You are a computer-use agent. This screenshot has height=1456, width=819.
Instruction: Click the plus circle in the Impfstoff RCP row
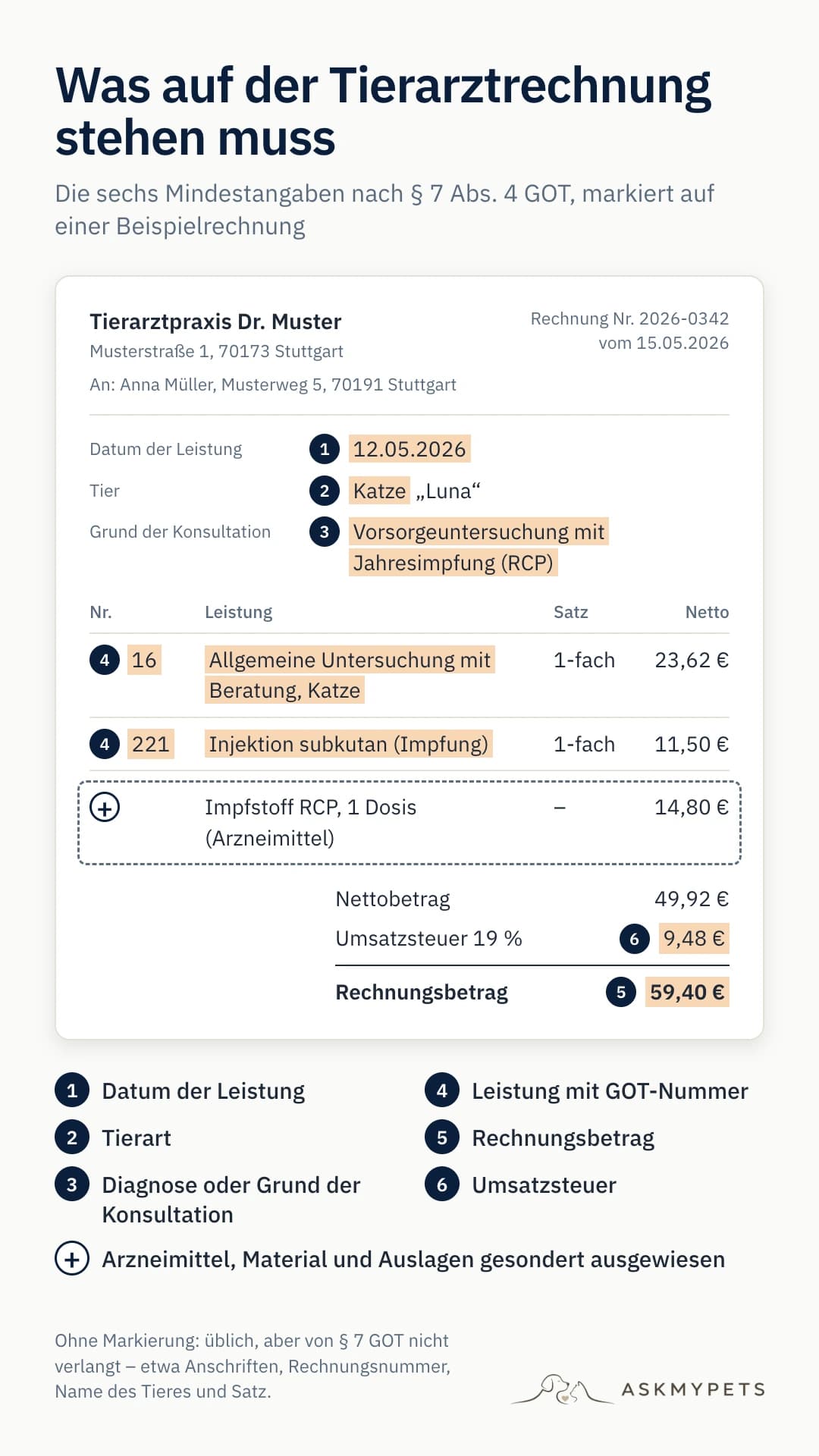click(105, 807)
